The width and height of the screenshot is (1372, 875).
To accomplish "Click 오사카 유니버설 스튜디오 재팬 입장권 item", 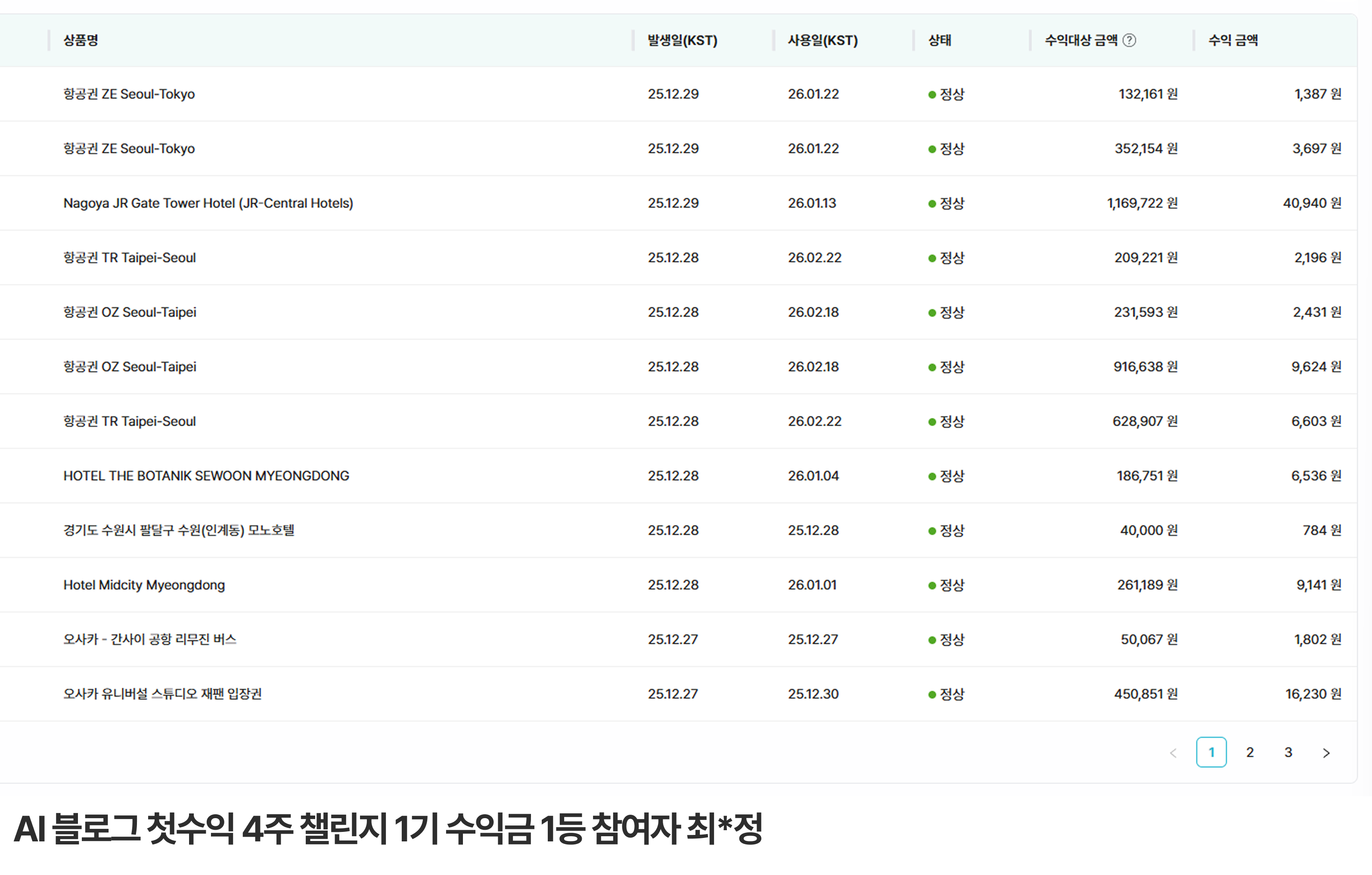I will (162, 694).
